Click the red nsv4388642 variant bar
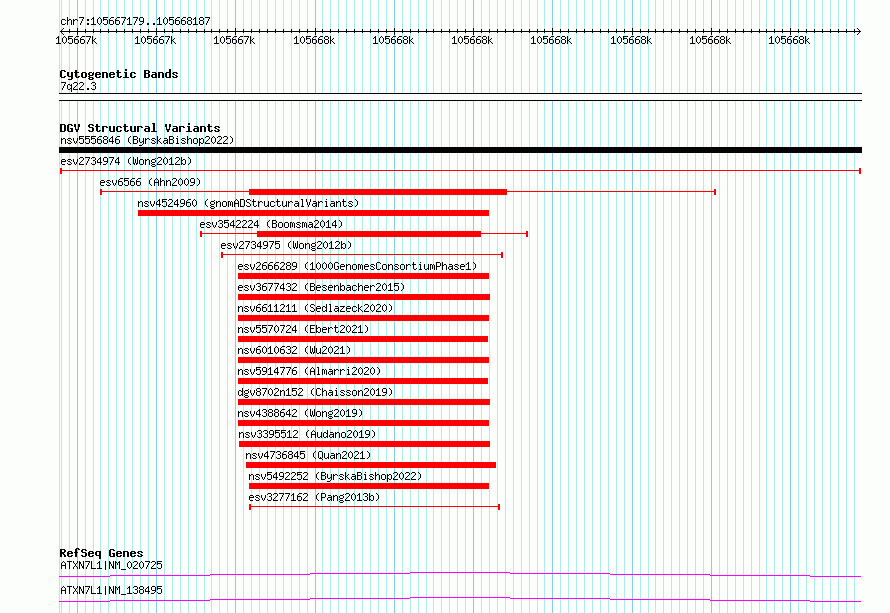Image resolution: width=890 pixels, height=613 pixels. (363, 423)
